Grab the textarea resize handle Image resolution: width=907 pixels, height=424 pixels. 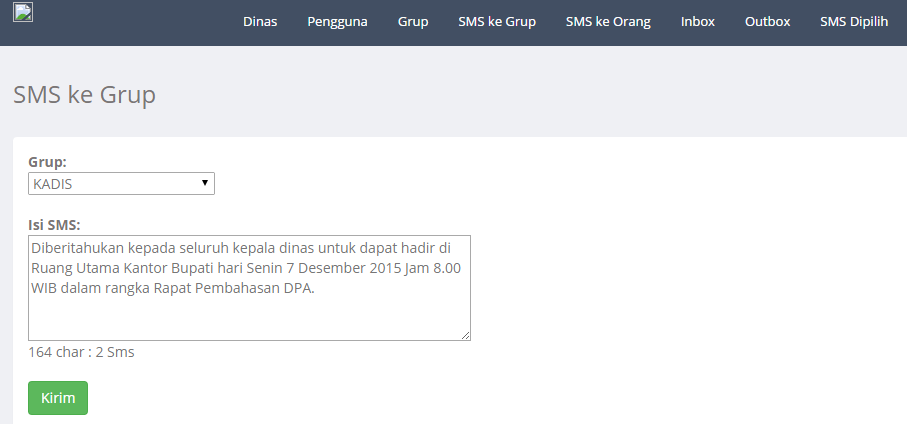tap(465, 335)
